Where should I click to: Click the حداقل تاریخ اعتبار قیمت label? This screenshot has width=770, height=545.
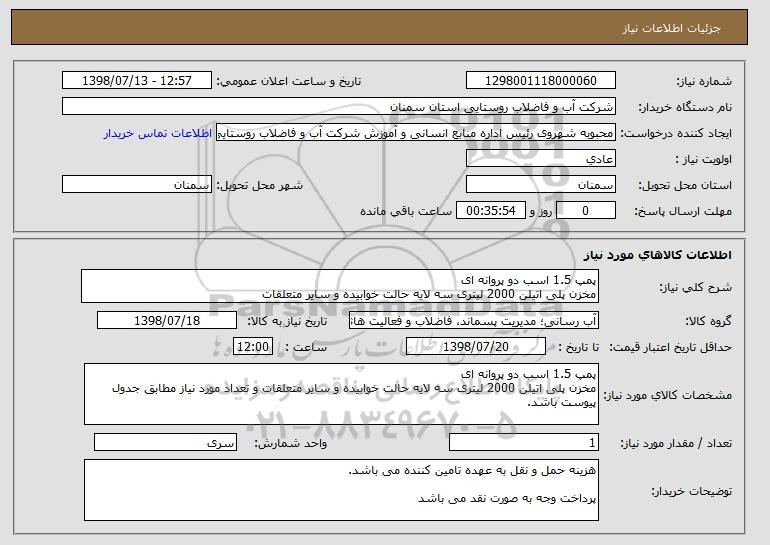point(670,347)
